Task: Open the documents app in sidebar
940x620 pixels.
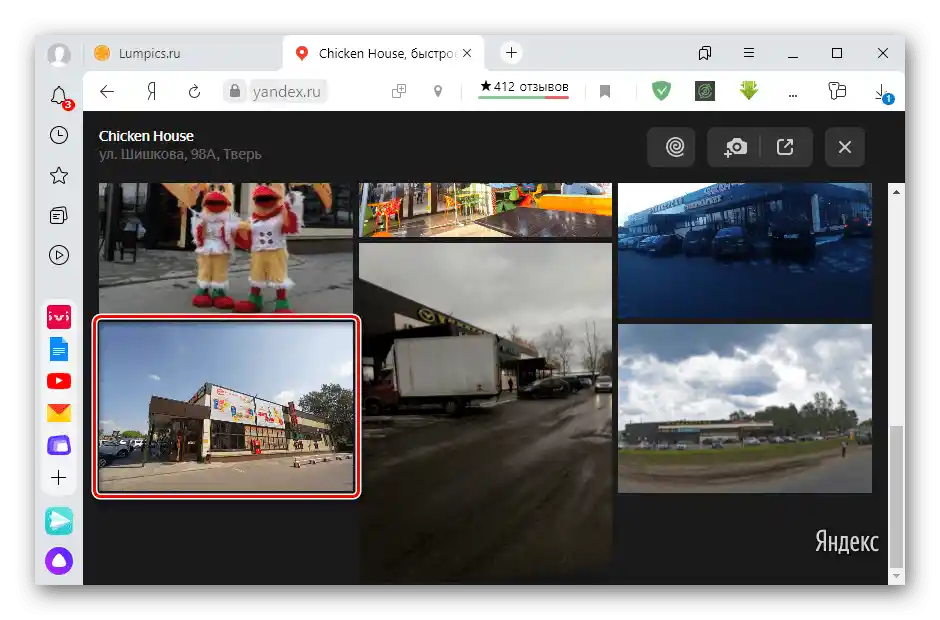Action: click(x=59, y=349)
